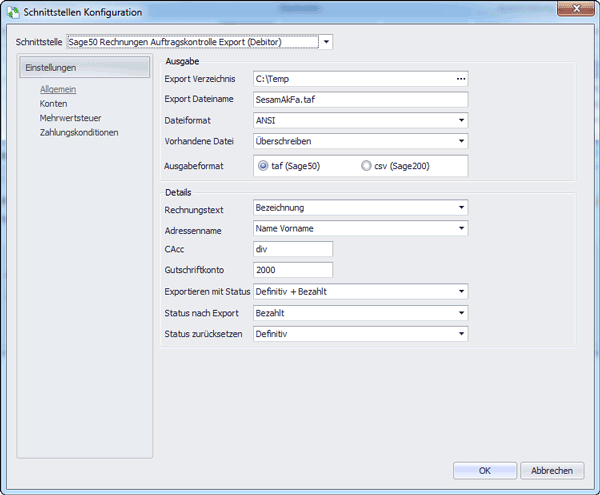
Task: Open the Adressenname dropdown
Action: click(x=461, y=228)
